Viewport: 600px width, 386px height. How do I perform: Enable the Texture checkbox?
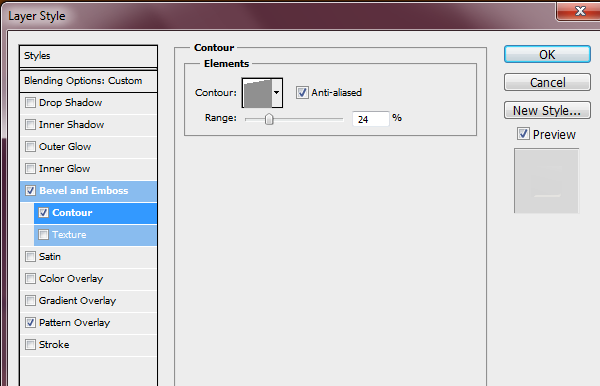(x=43, y=235)
